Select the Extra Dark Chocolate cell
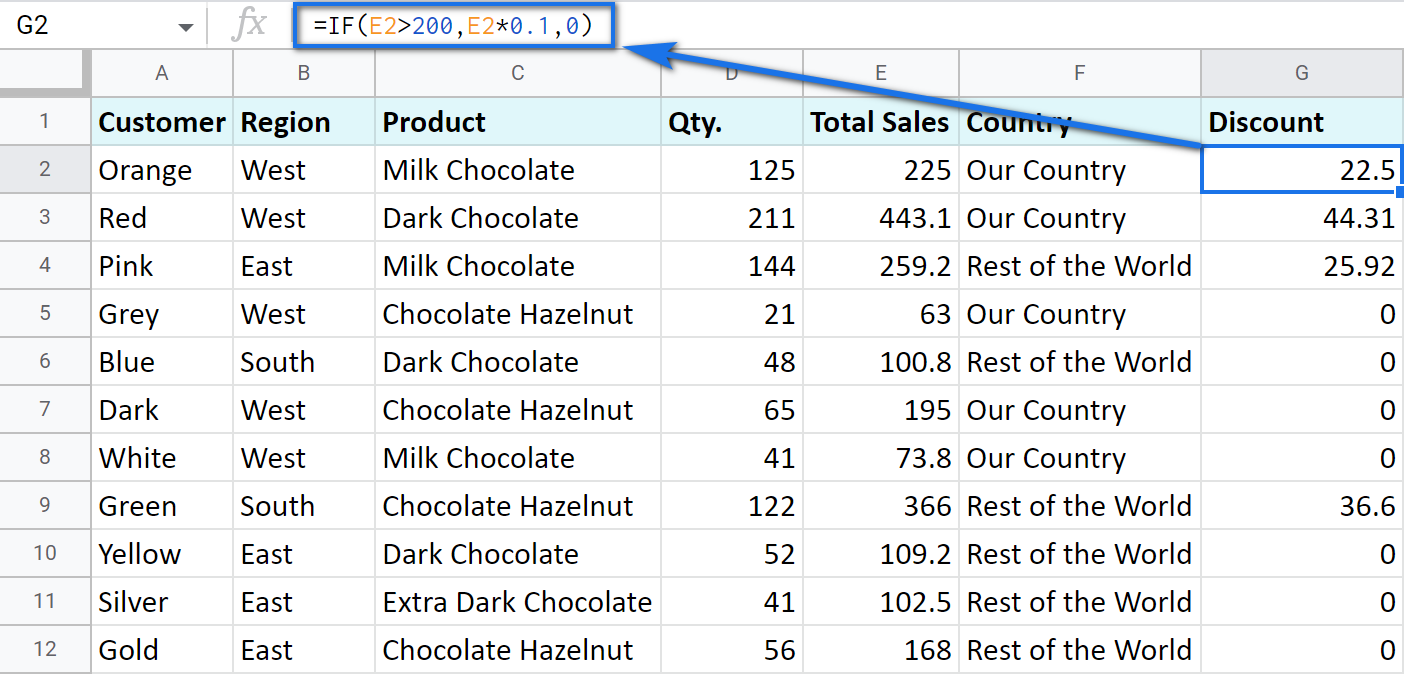 point(517,601)
